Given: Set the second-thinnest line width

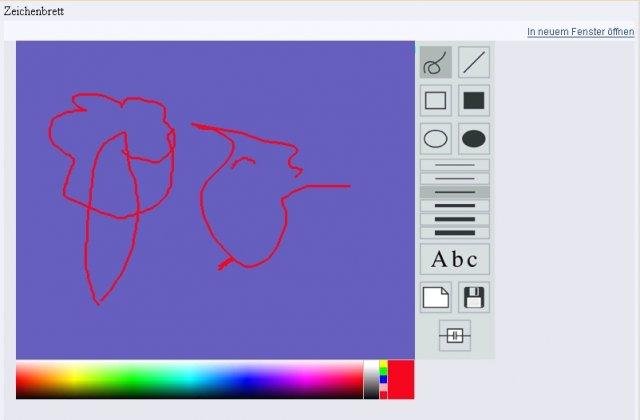Looking at the screenshot, I should (x=454, y=178).
